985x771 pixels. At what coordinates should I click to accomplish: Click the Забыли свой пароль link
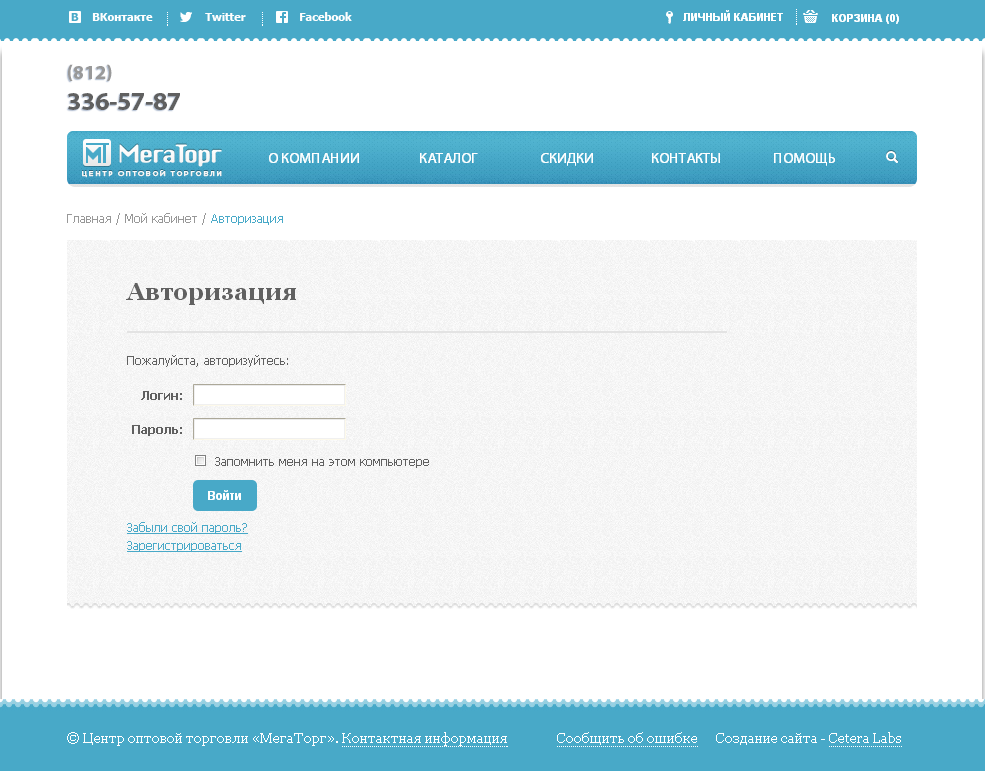click(x=185, y=527)
